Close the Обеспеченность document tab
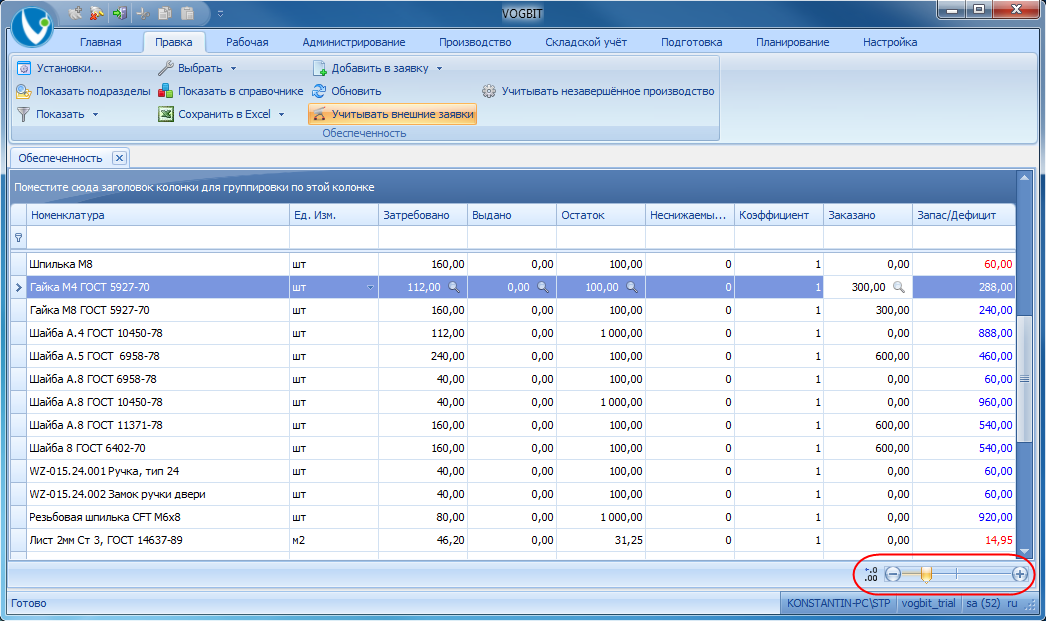The height and width of the screenshot is (621, 1046). [x=119, y=158]
